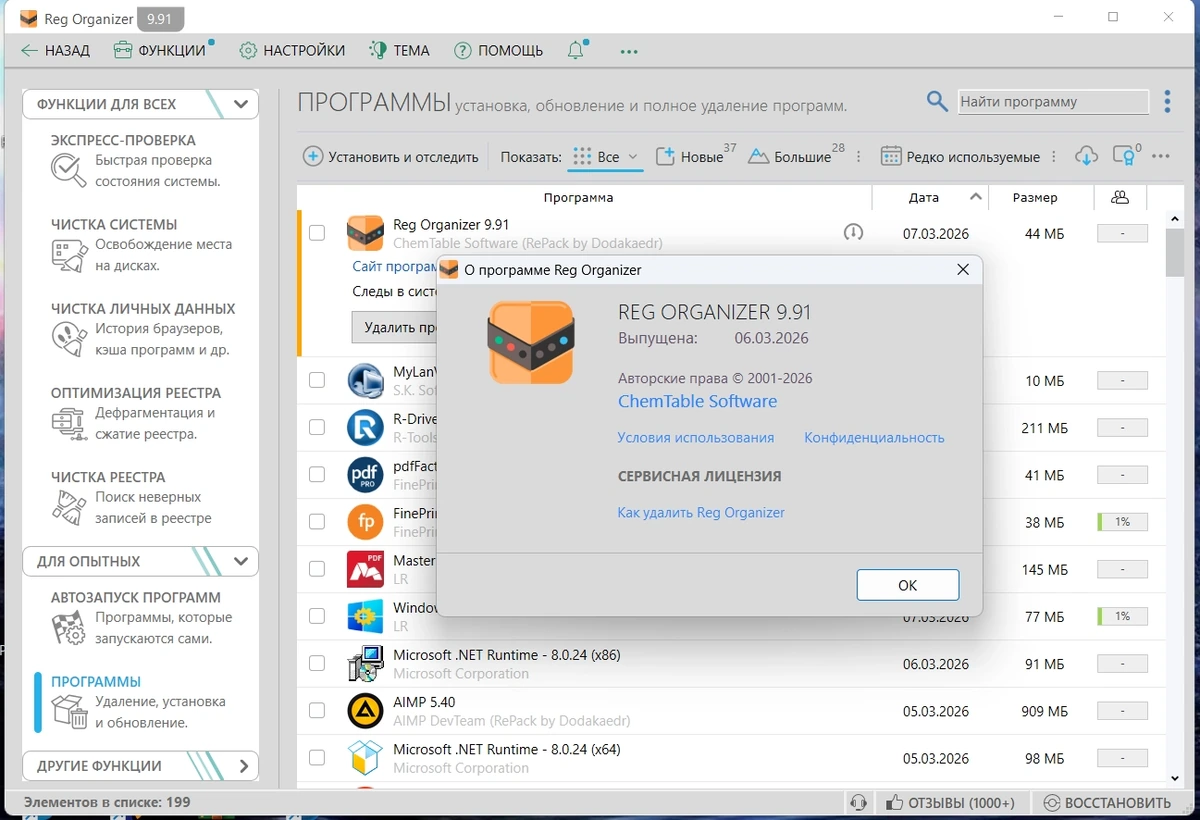Open the blue vertical dots menu near search

pos(1167,101)
